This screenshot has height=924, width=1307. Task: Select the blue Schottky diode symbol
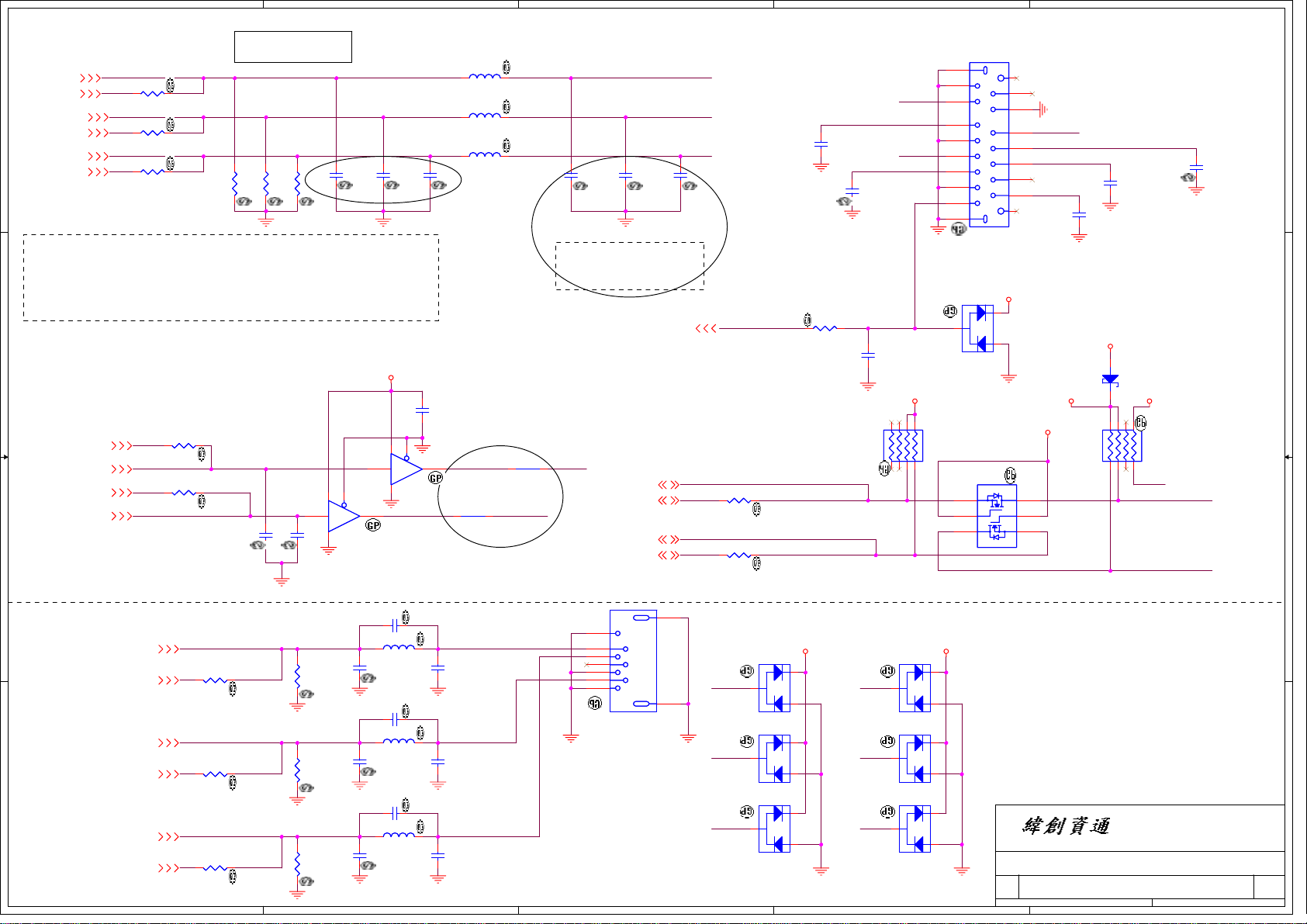pyautogui.click(x=1110, y=379)
